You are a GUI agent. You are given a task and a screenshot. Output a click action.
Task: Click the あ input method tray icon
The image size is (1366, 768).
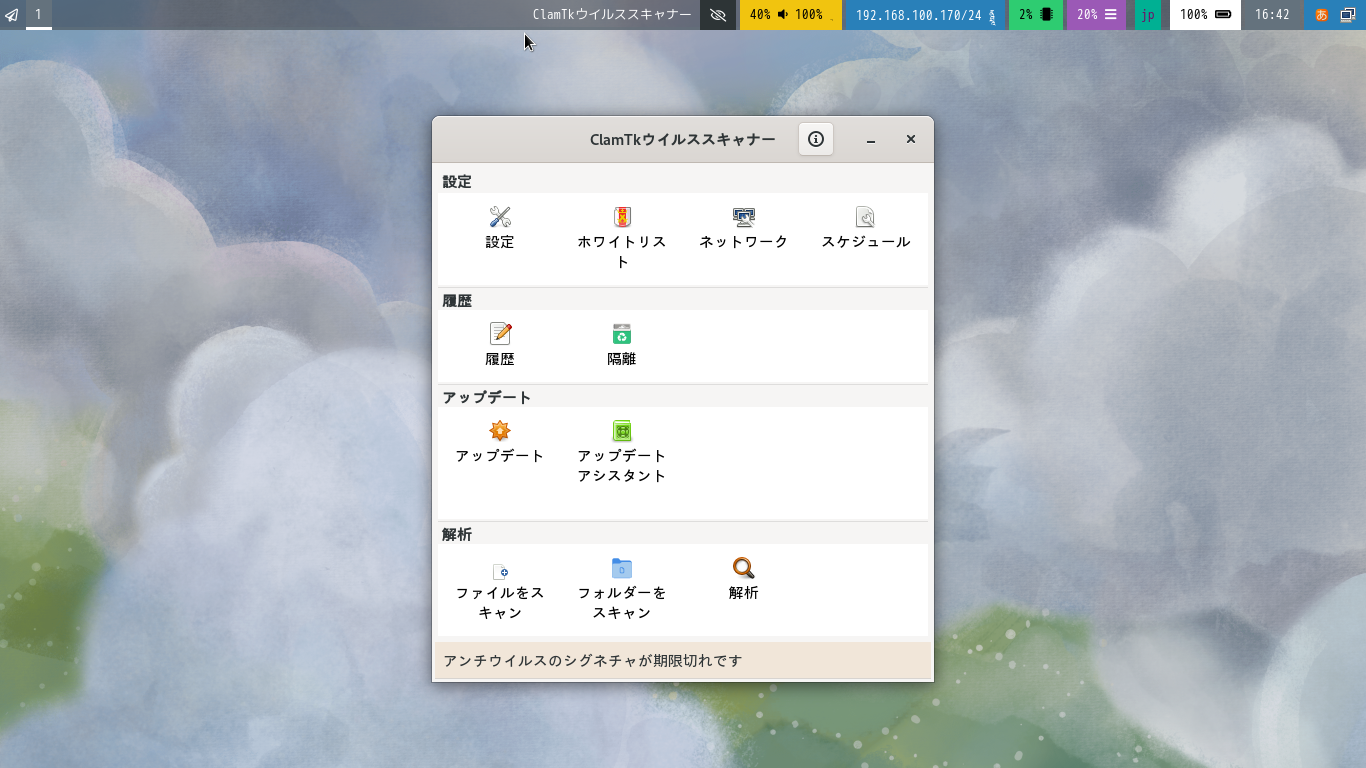coord(1321,15)
